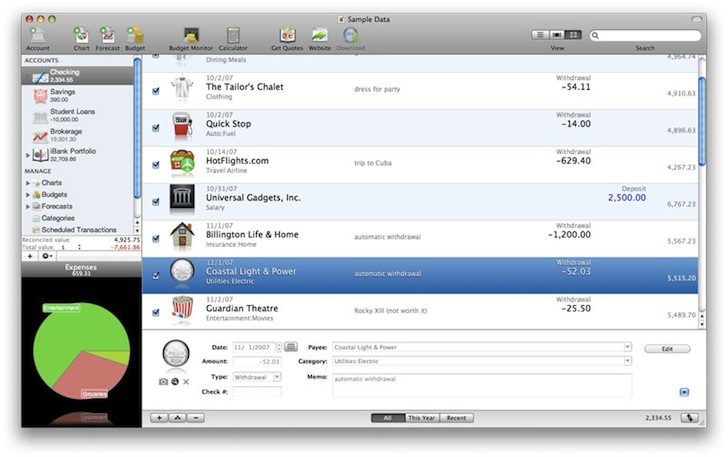Image resolution: width=728 pixels, height=457 pixels.
Task: Click the reconcile icon at bottom right
Action: 690,418
